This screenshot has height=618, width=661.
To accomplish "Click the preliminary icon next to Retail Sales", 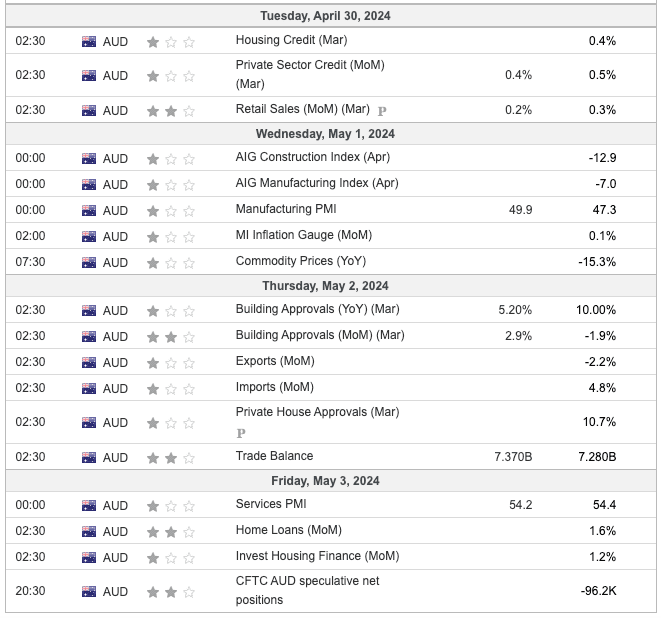I will [x=382, y=110].
